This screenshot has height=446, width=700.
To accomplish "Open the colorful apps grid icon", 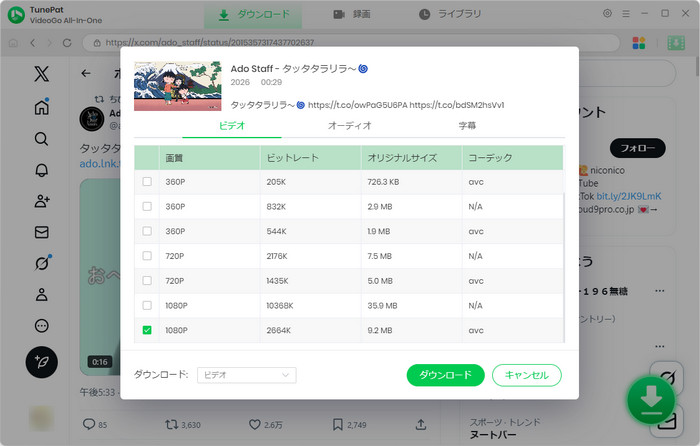I will (x=639, y=43).
